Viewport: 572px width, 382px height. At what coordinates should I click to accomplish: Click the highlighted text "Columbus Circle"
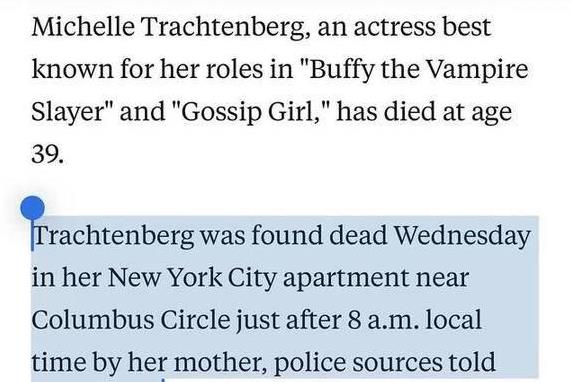pyautogui.click(x=131, y=320)
